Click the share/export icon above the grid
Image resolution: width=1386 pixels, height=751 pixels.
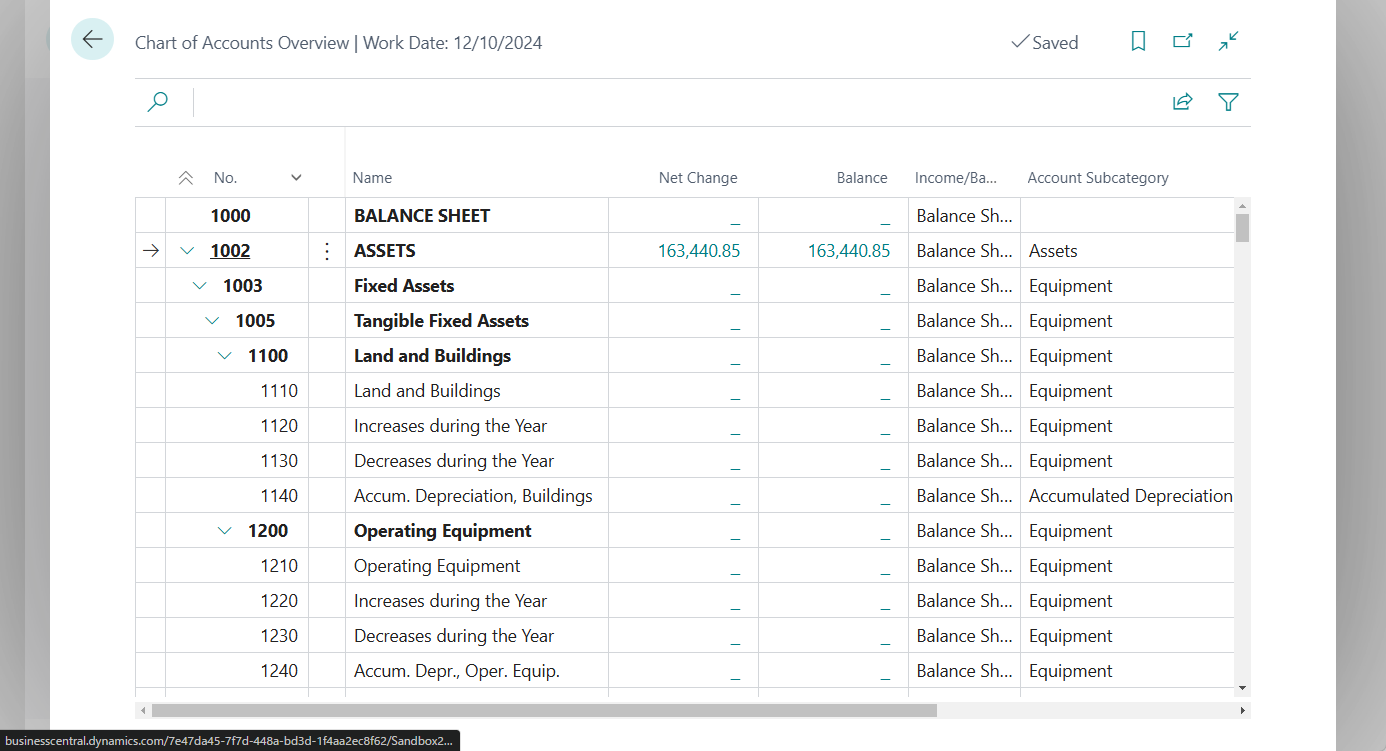click(x=1182, y=101)
